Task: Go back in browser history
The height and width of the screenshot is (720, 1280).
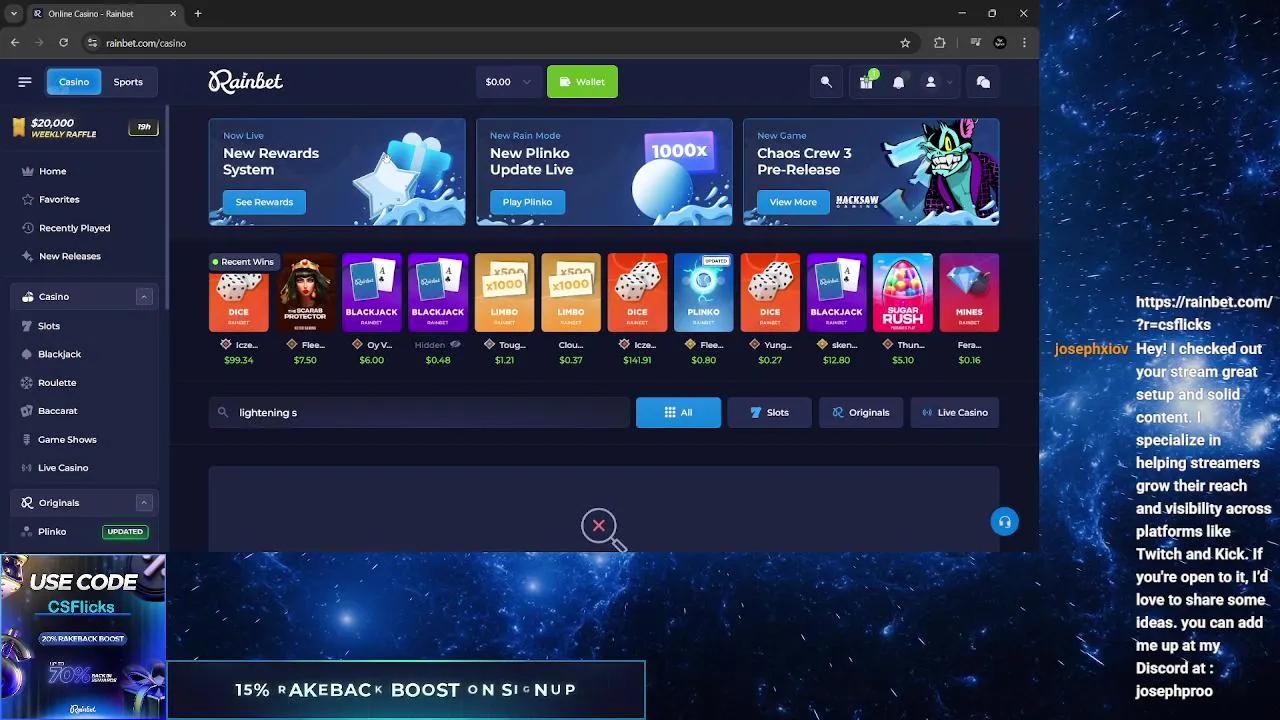Action: point(15,43)
